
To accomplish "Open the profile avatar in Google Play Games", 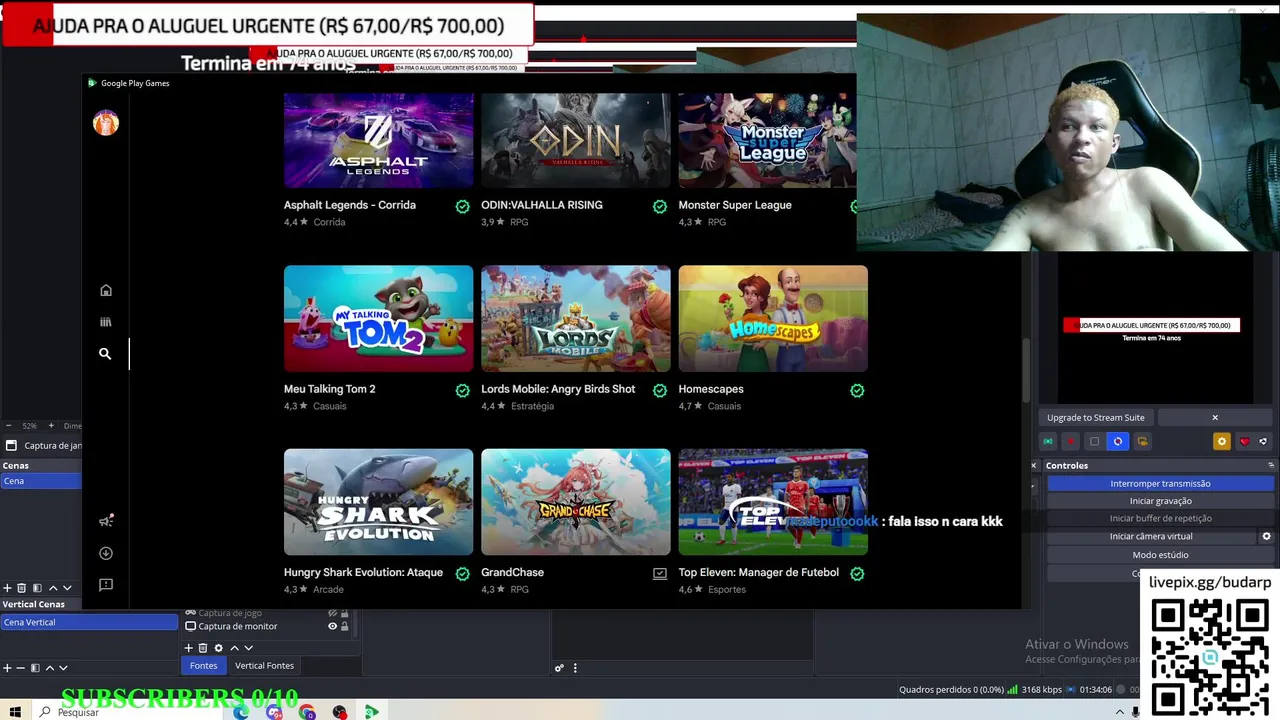I will tap(106, 123).
